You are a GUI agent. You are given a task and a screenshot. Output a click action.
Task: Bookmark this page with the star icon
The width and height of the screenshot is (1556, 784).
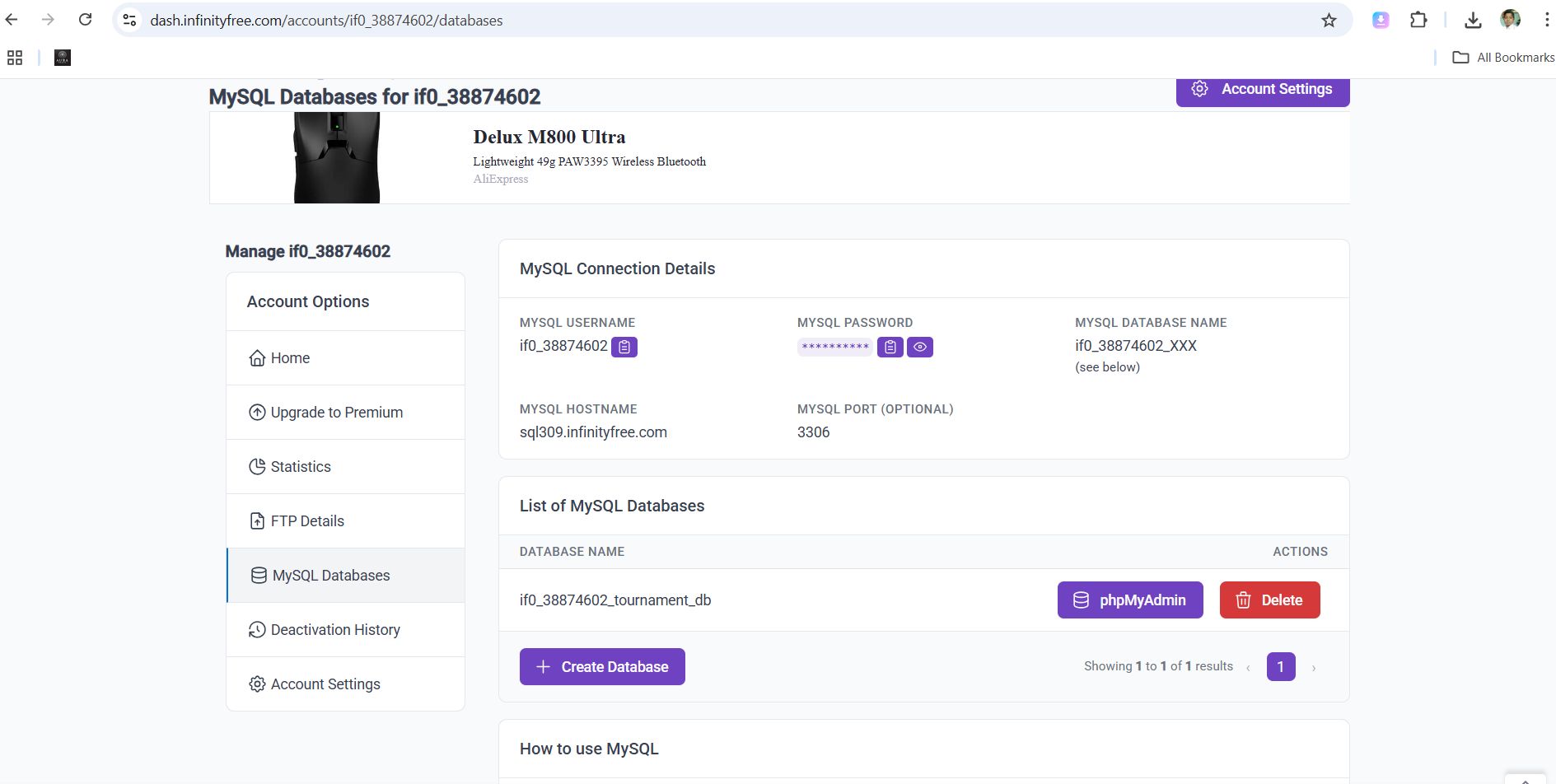click(1329, 21)
